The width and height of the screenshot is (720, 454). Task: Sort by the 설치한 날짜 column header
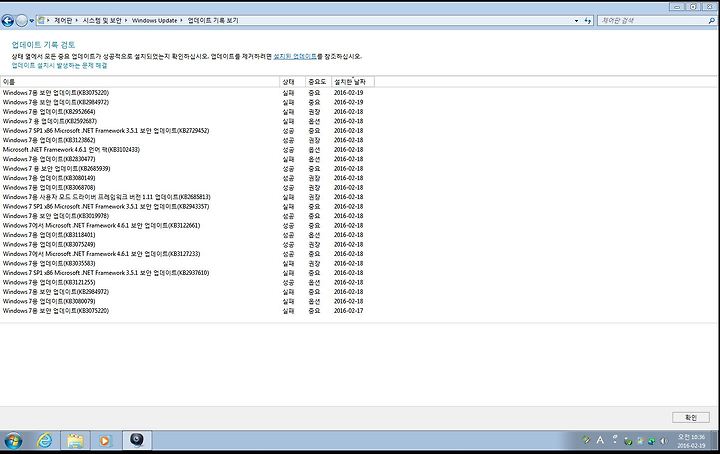coord(353,82)
